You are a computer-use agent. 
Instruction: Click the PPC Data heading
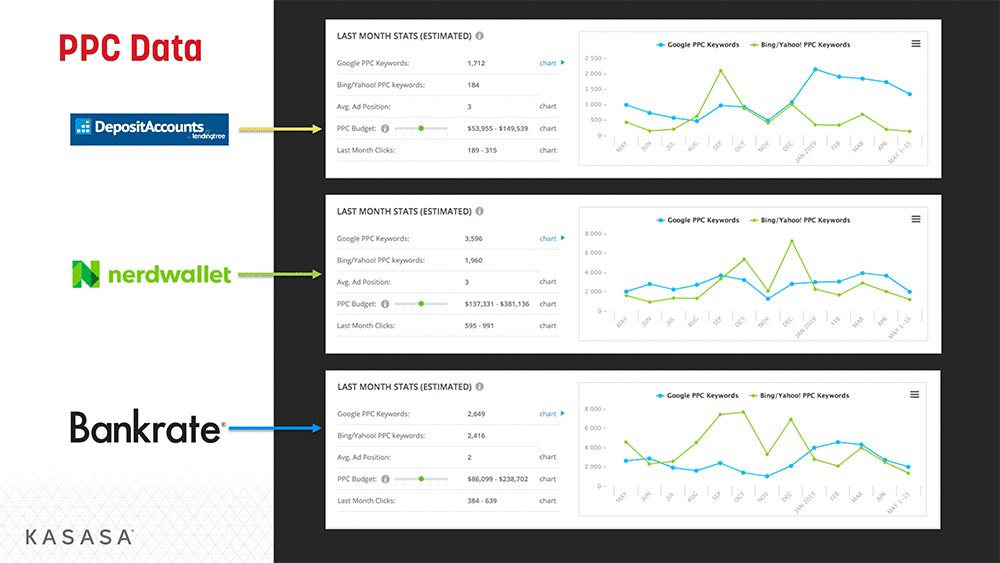point(130,48)
